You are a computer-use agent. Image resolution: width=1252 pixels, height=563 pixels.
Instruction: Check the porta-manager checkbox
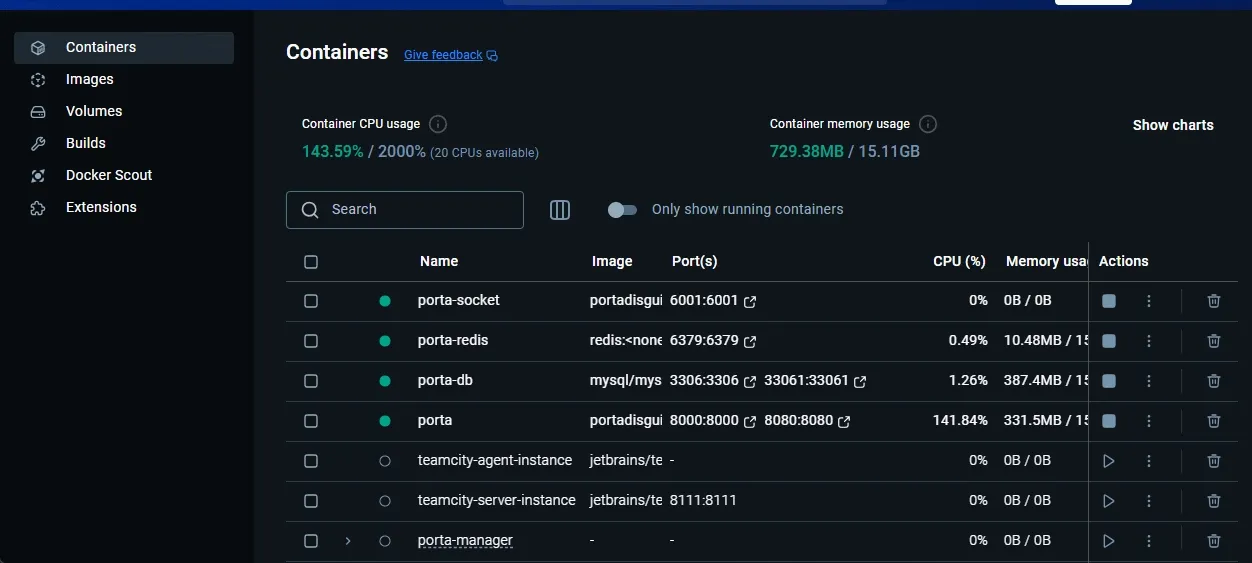pyautogui.click(x=311, y=541)
